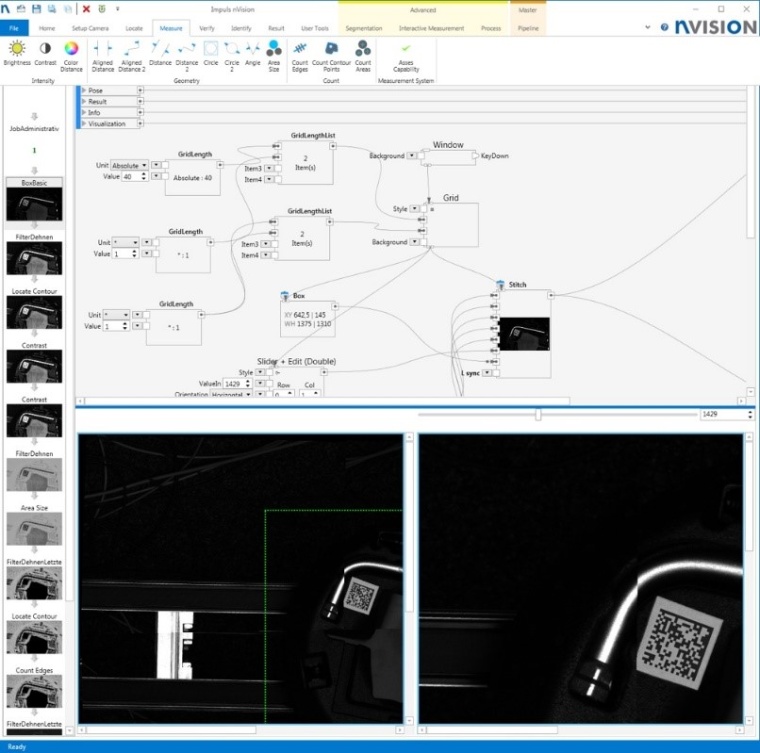Select the Aligned Distance tool
This screenshot has width=760, height=753.
coord(102,50)
